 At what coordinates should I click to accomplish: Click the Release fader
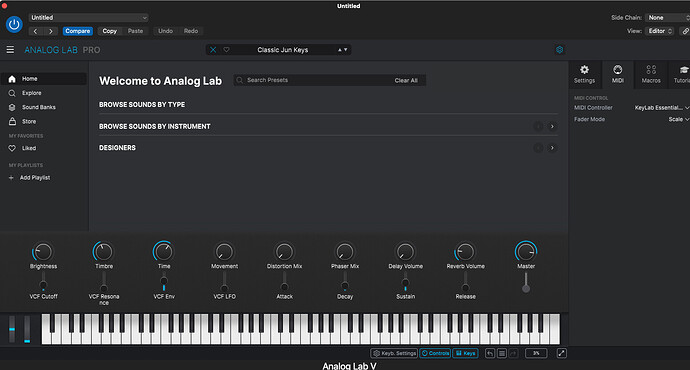click(465, 282)
